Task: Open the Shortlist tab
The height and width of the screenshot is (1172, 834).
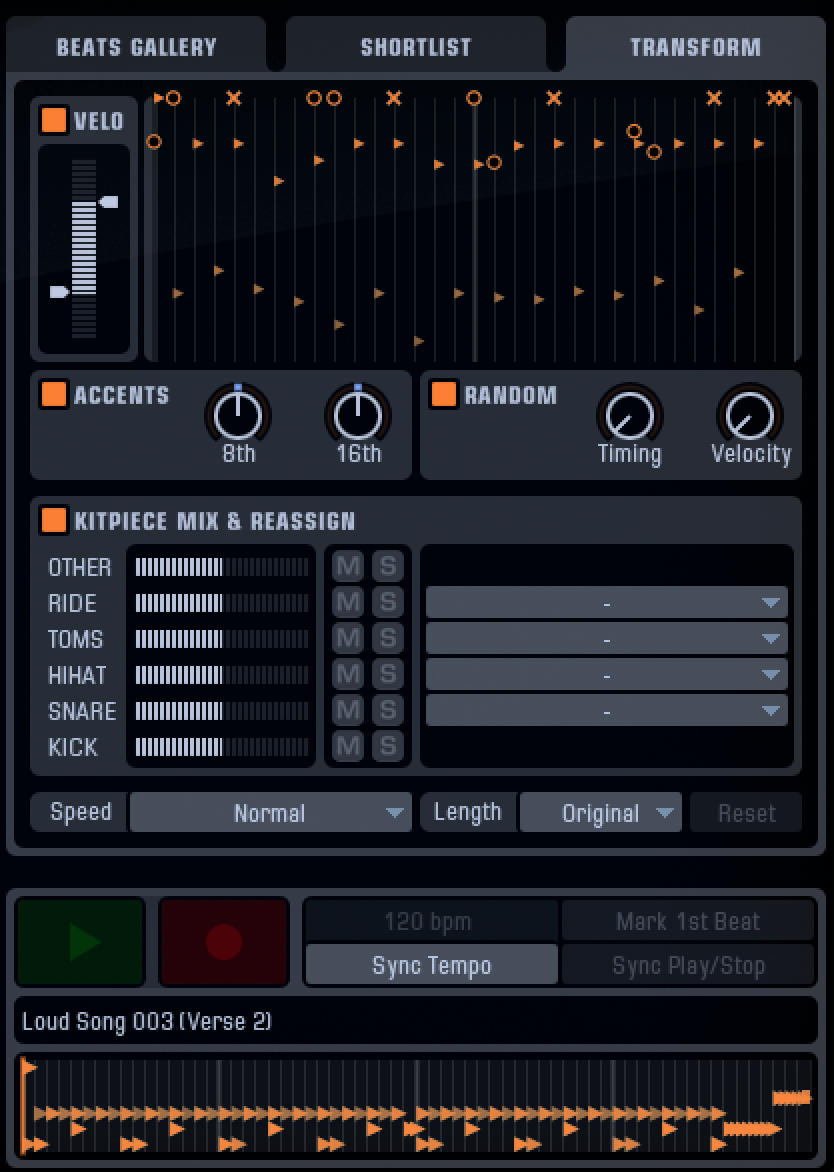Action: click(x=416, y=45)
